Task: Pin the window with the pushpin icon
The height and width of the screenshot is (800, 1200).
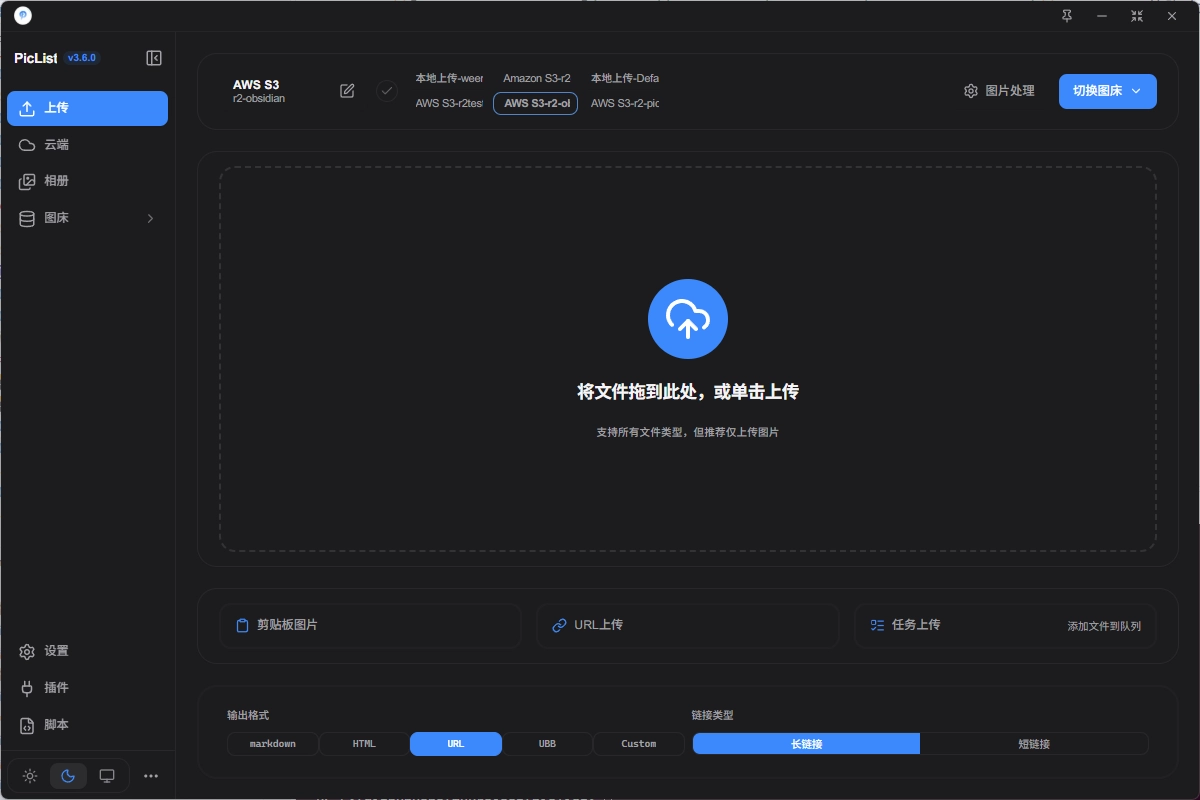Action: click(x=1067, y=16)
